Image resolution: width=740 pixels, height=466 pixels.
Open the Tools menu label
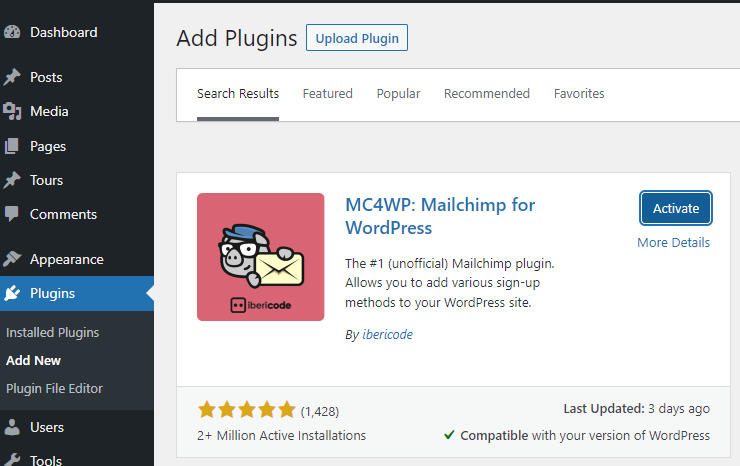click(46, 460)
